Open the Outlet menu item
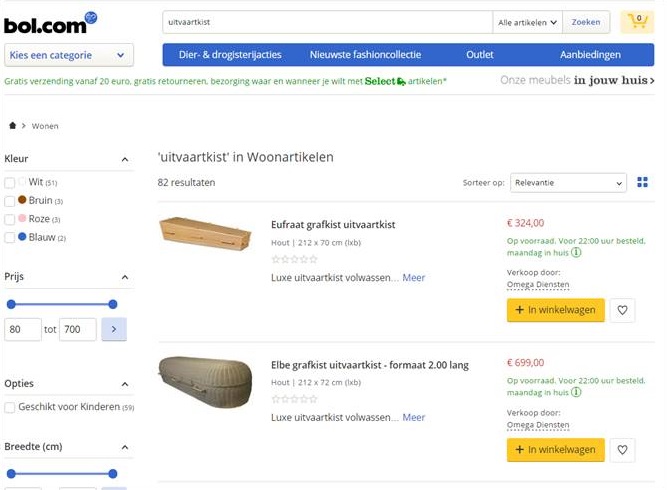 [479, 55]
